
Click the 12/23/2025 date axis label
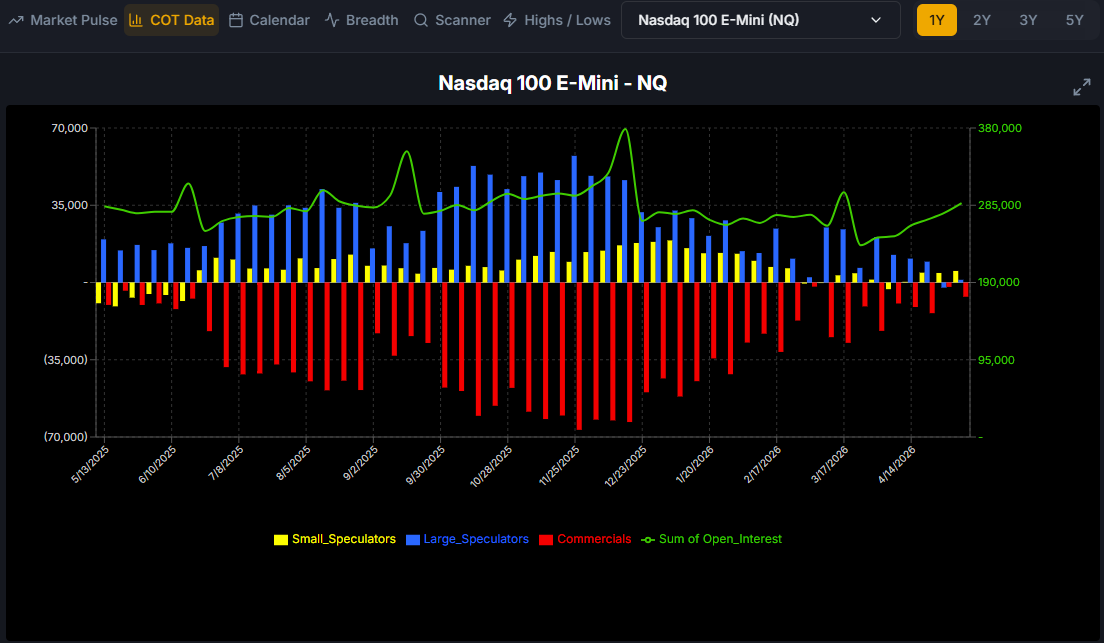click(x=625, y=466)
